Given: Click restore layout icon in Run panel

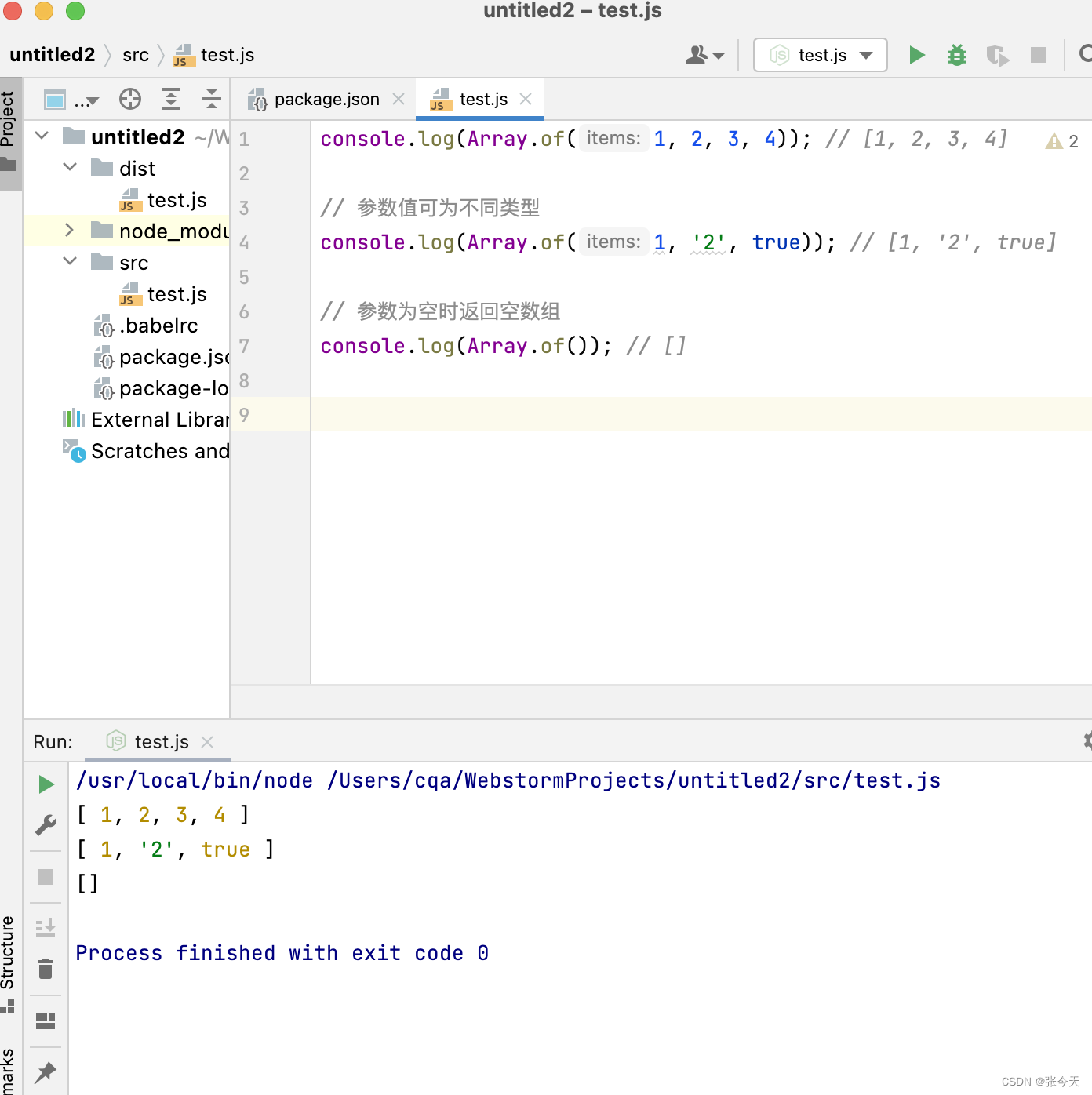Looking at the screenshot, I should coord(45,1020).
